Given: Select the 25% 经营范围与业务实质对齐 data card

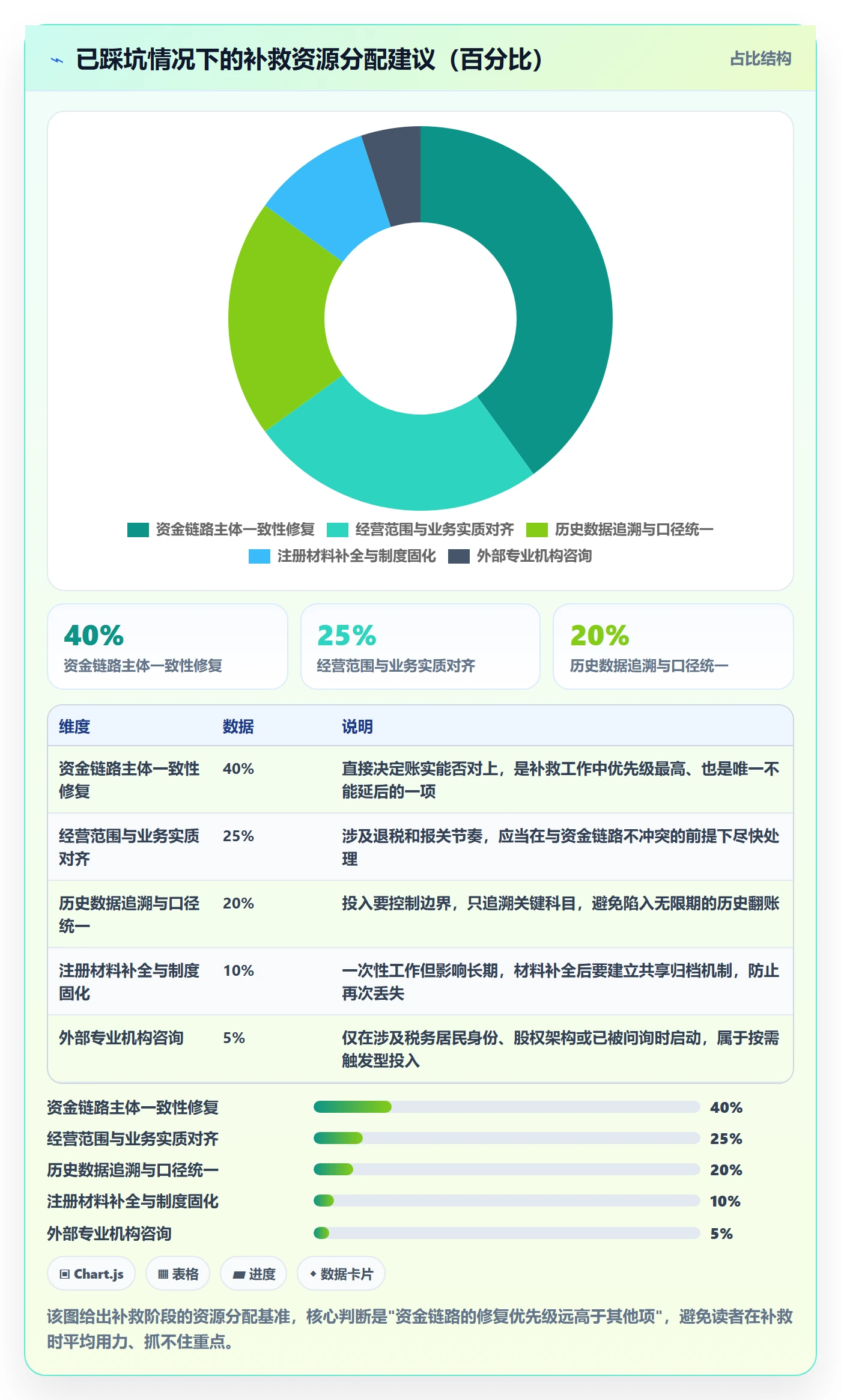Looking at the screenshot, I should point(421,647).
